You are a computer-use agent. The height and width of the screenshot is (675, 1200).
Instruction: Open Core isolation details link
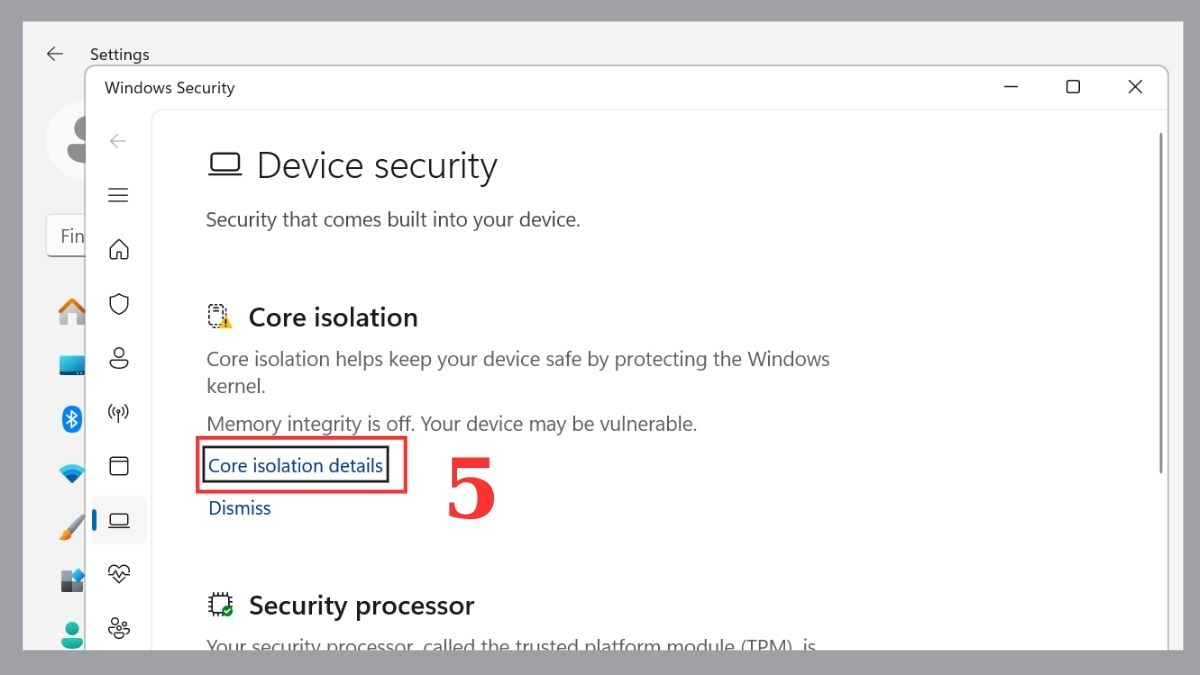click(x=295, y=466)
